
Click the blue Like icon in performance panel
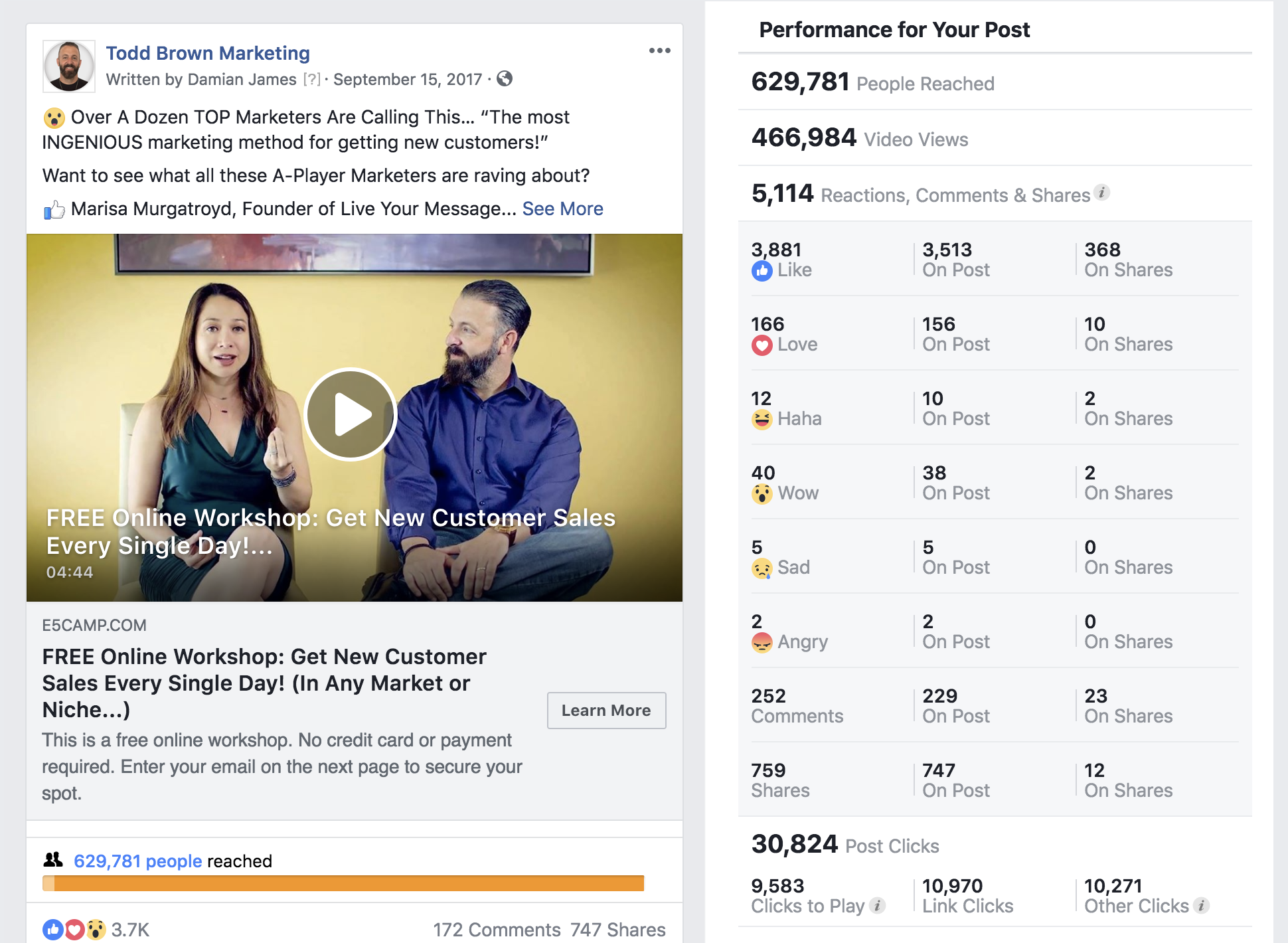pyautogui.click(x=762, y=270)
